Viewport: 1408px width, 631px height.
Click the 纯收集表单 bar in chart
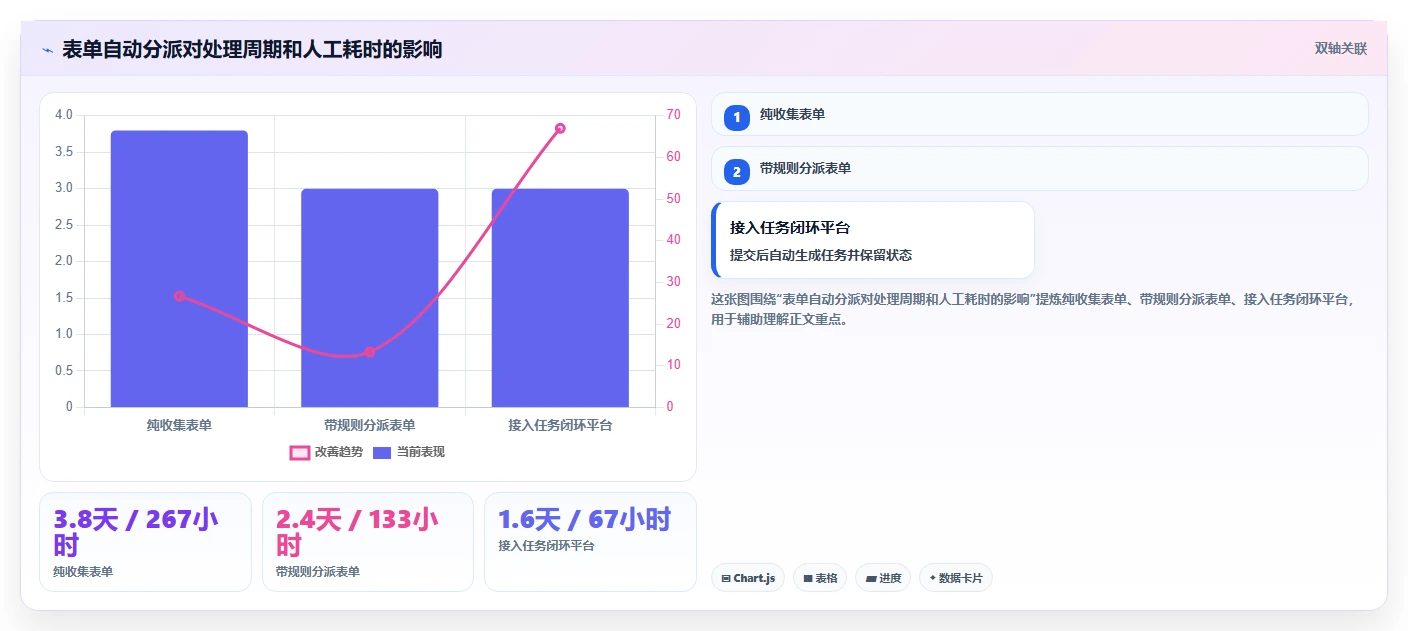click(x=179, y=269)
